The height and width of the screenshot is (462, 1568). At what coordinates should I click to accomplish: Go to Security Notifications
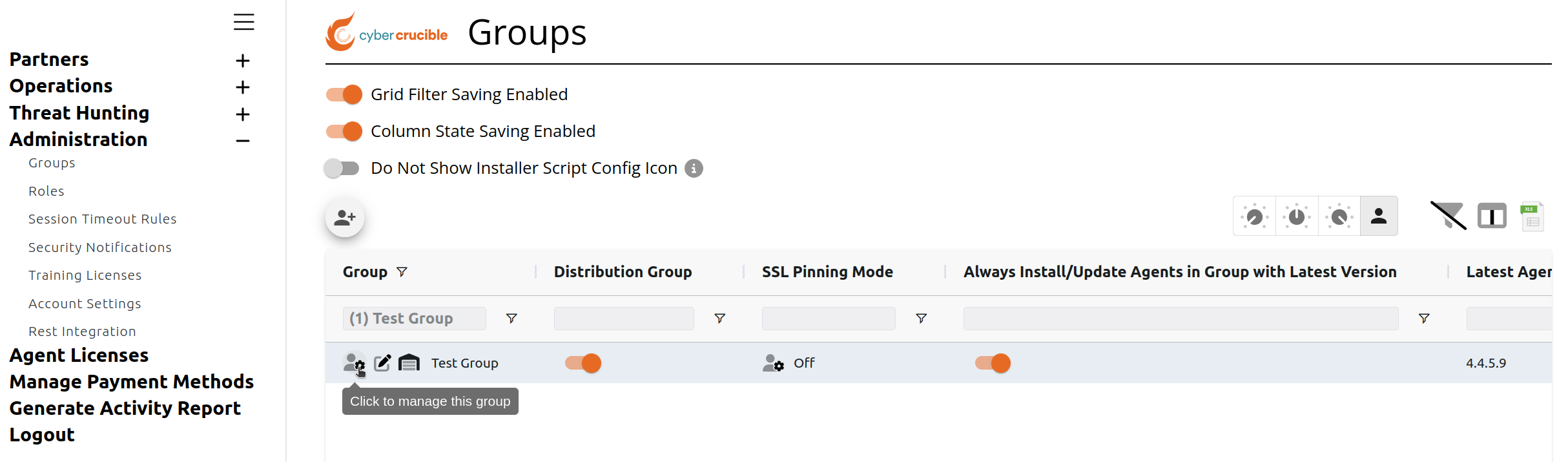(x=100, y=247)
